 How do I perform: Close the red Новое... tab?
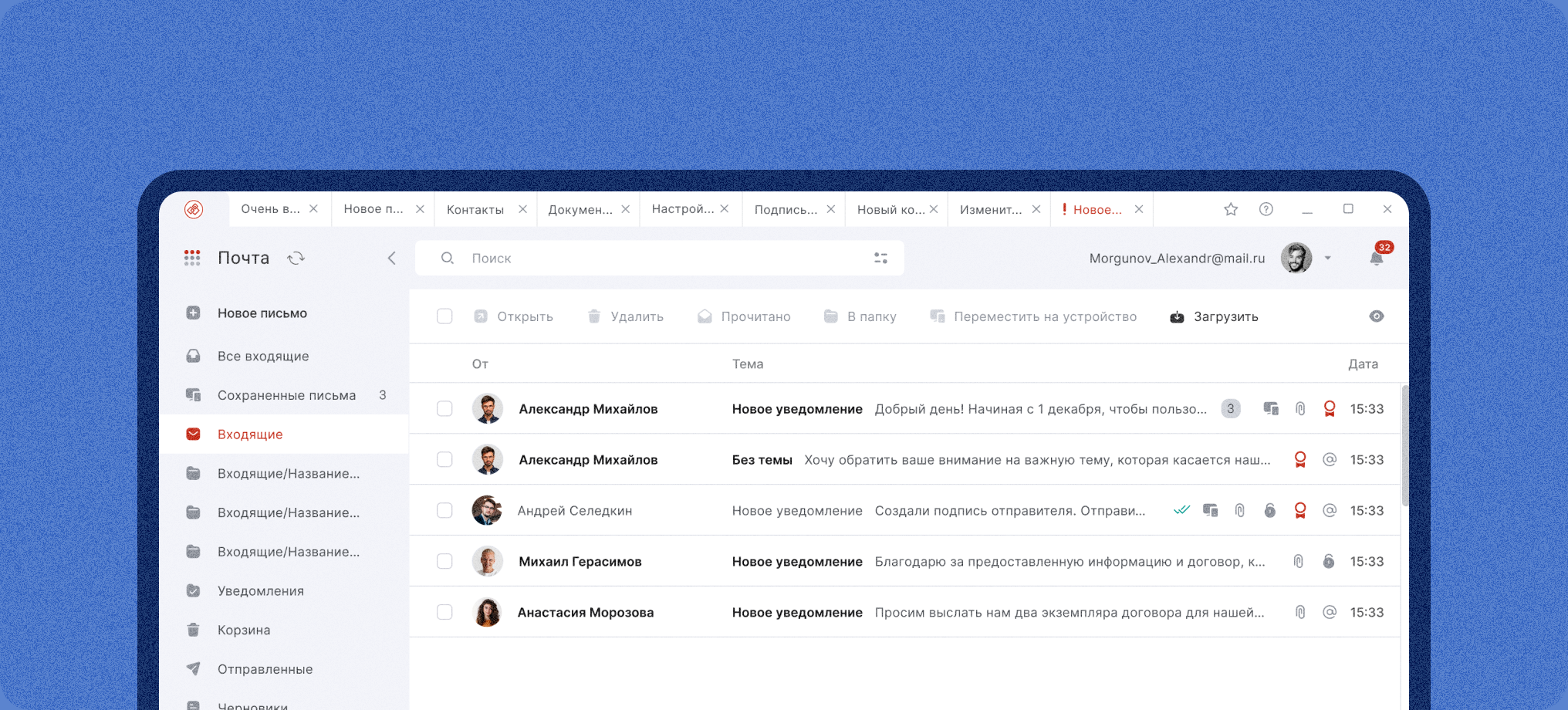1138,209
